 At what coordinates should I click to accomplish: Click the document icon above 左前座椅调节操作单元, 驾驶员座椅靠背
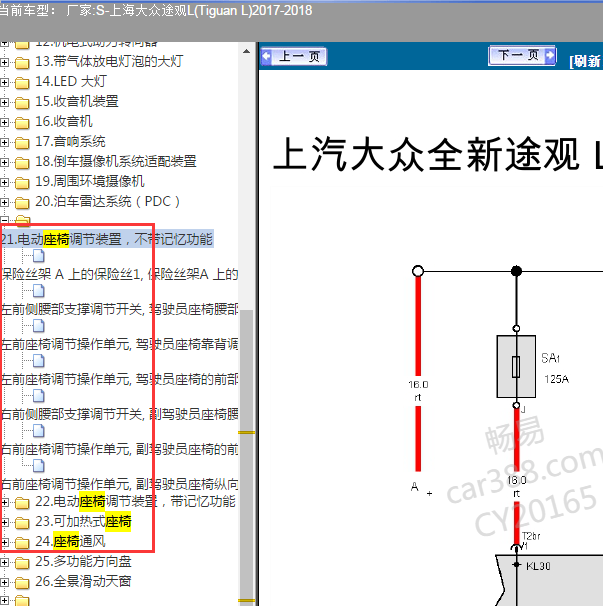[39, 326]
